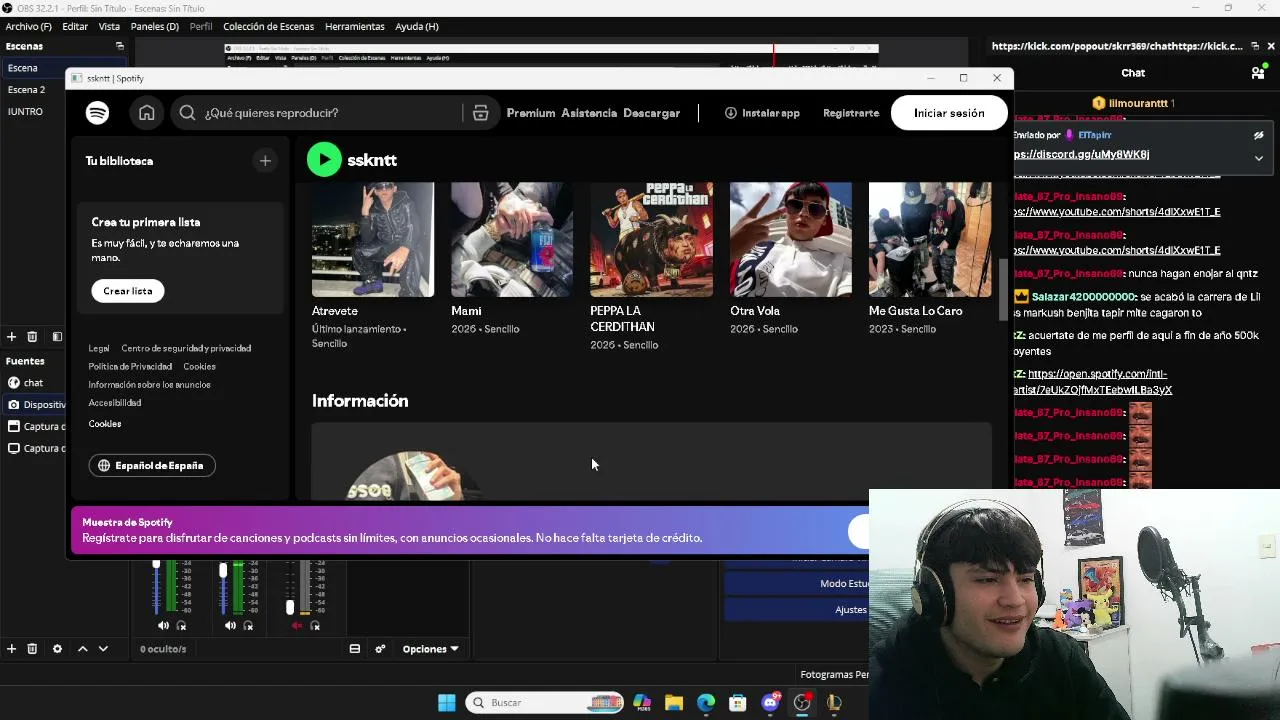The width and height of the screenshot is (1280, 720).
Task: Open the Herramientas menu in OBS
Action: pyautogui.click(x=355, y=26)
